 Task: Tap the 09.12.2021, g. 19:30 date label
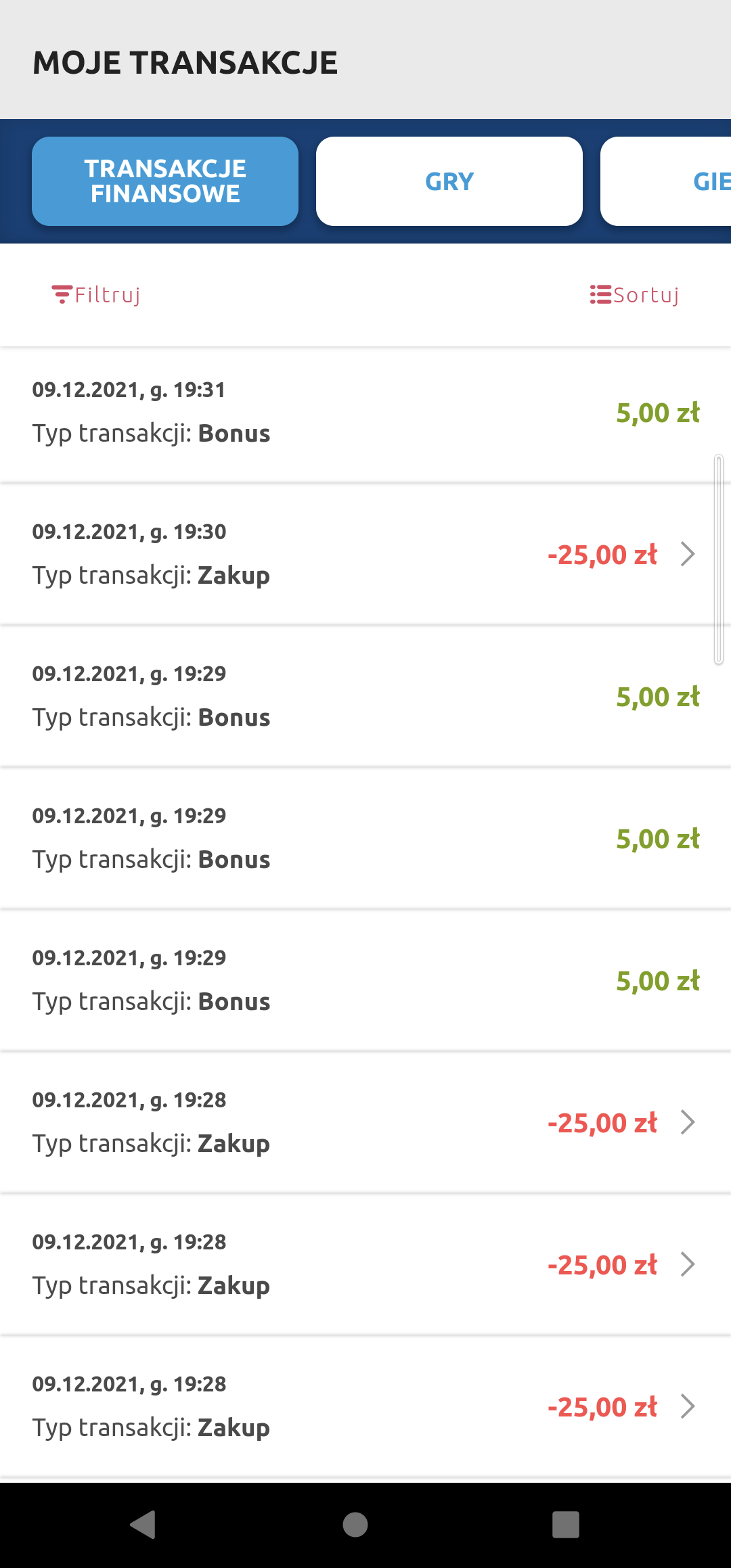click(129, 532)
